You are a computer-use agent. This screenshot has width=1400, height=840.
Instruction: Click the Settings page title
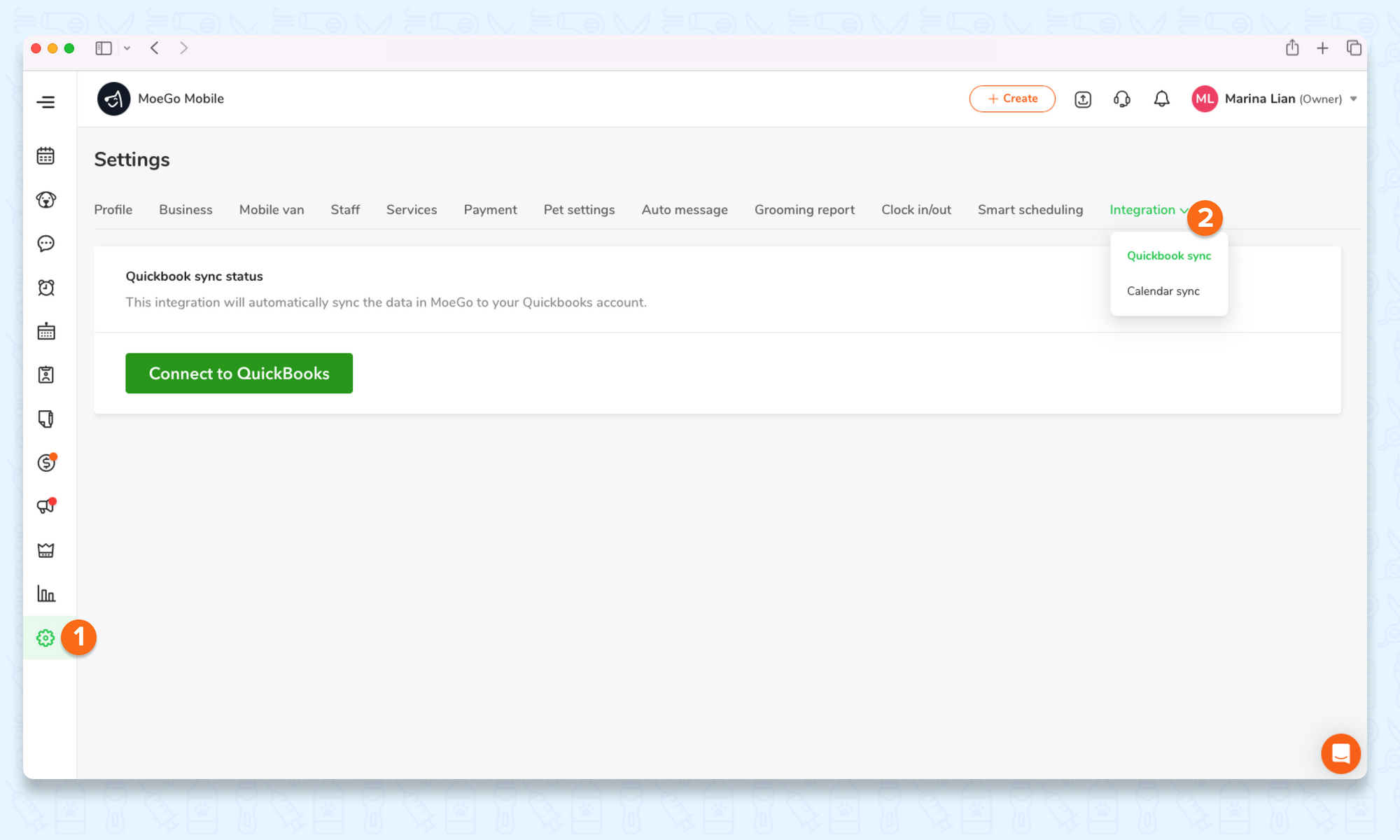click(x=132, y=160)
